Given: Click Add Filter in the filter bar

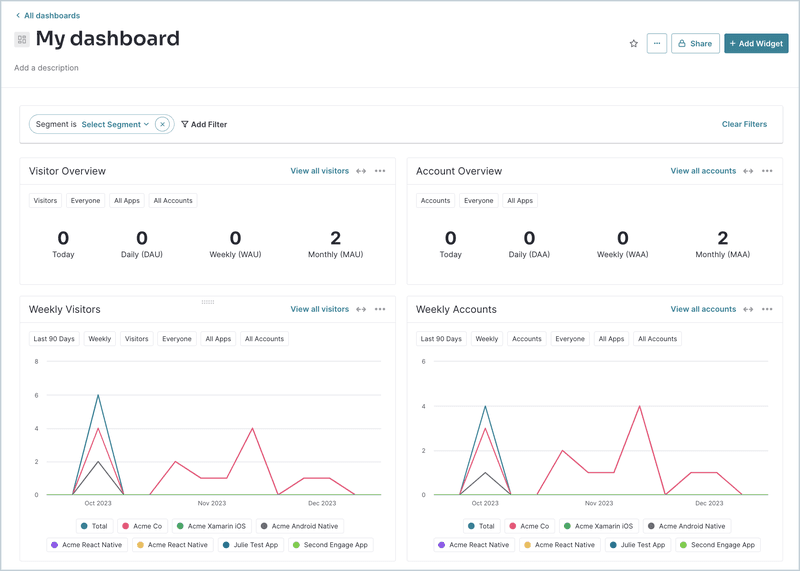Looking at the screenshot, I should coord(204,125).
